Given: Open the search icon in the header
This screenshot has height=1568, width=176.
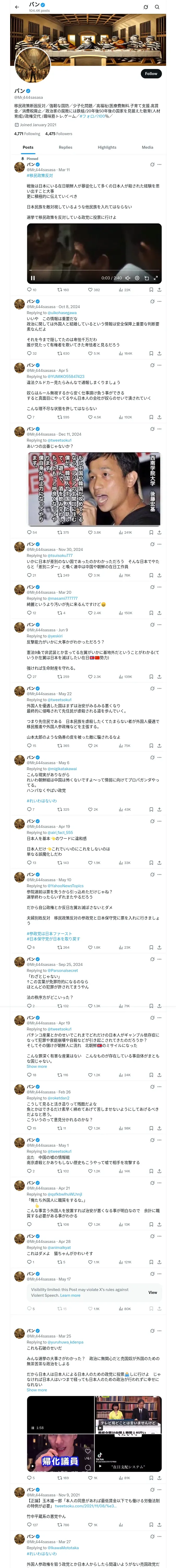Looking at the screenshot, I should 157,7.
